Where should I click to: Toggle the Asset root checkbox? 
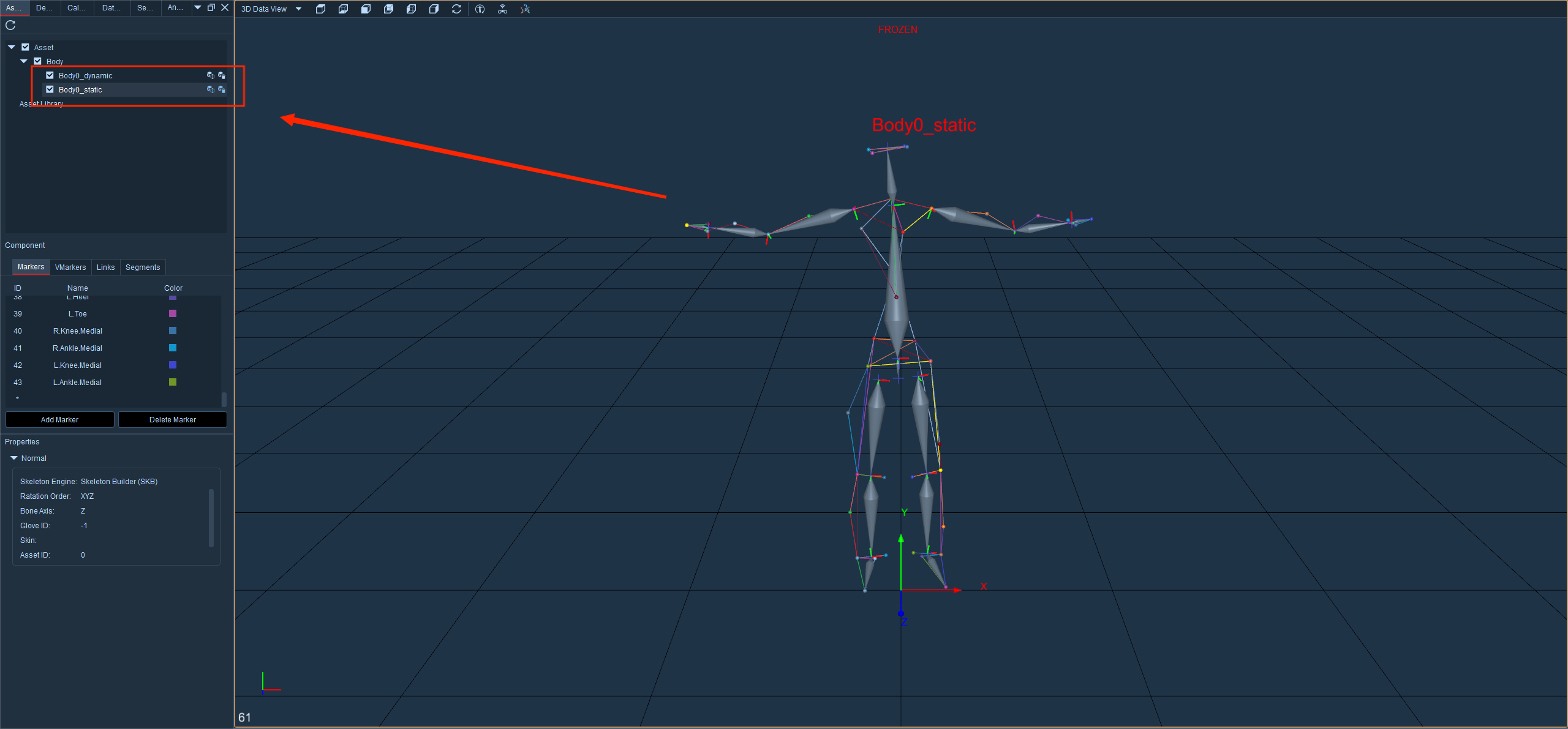tap(26, 47)
